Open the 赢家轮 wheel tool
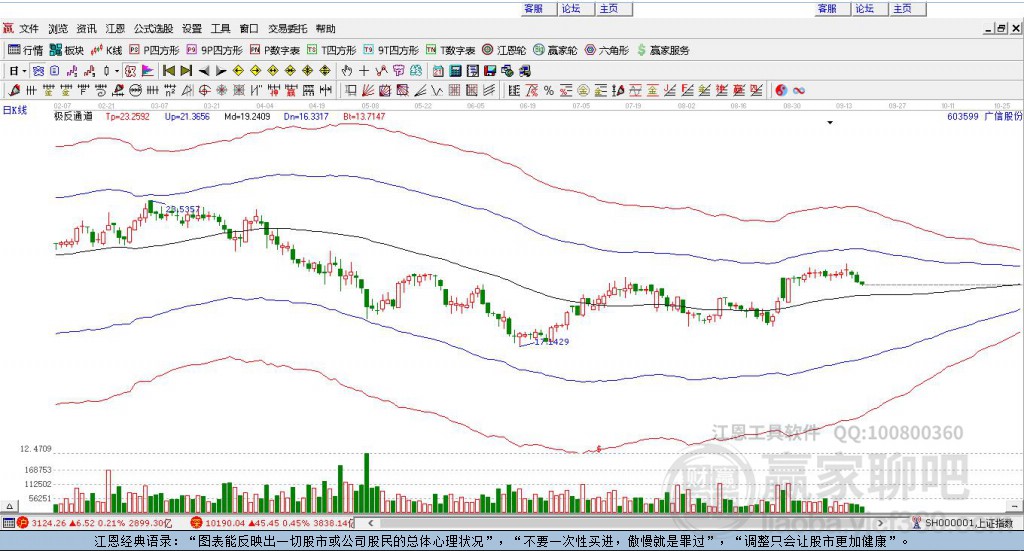The width and height of the screenshot is (1024, 551). click(555, 50)
